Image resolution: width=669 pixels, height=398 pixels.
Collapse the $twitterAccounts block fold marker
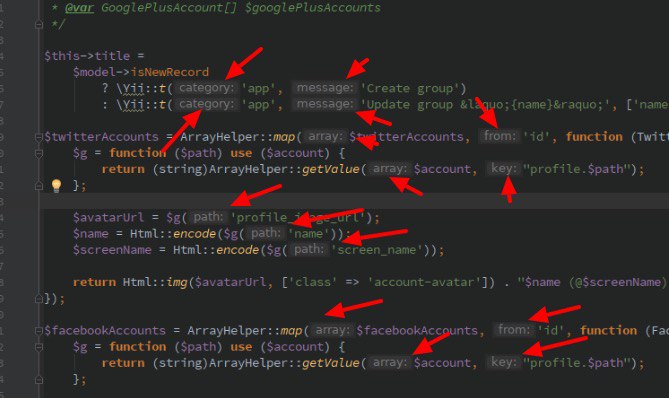(x=39, y=137)
